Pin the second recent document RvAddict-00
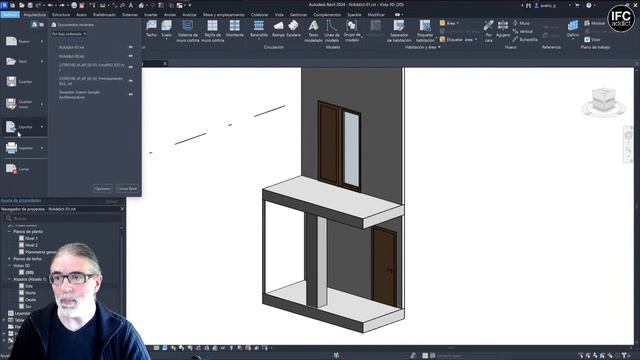Viewport: 640px width, 360px height. pyautogui.click(x=131, y=56)
